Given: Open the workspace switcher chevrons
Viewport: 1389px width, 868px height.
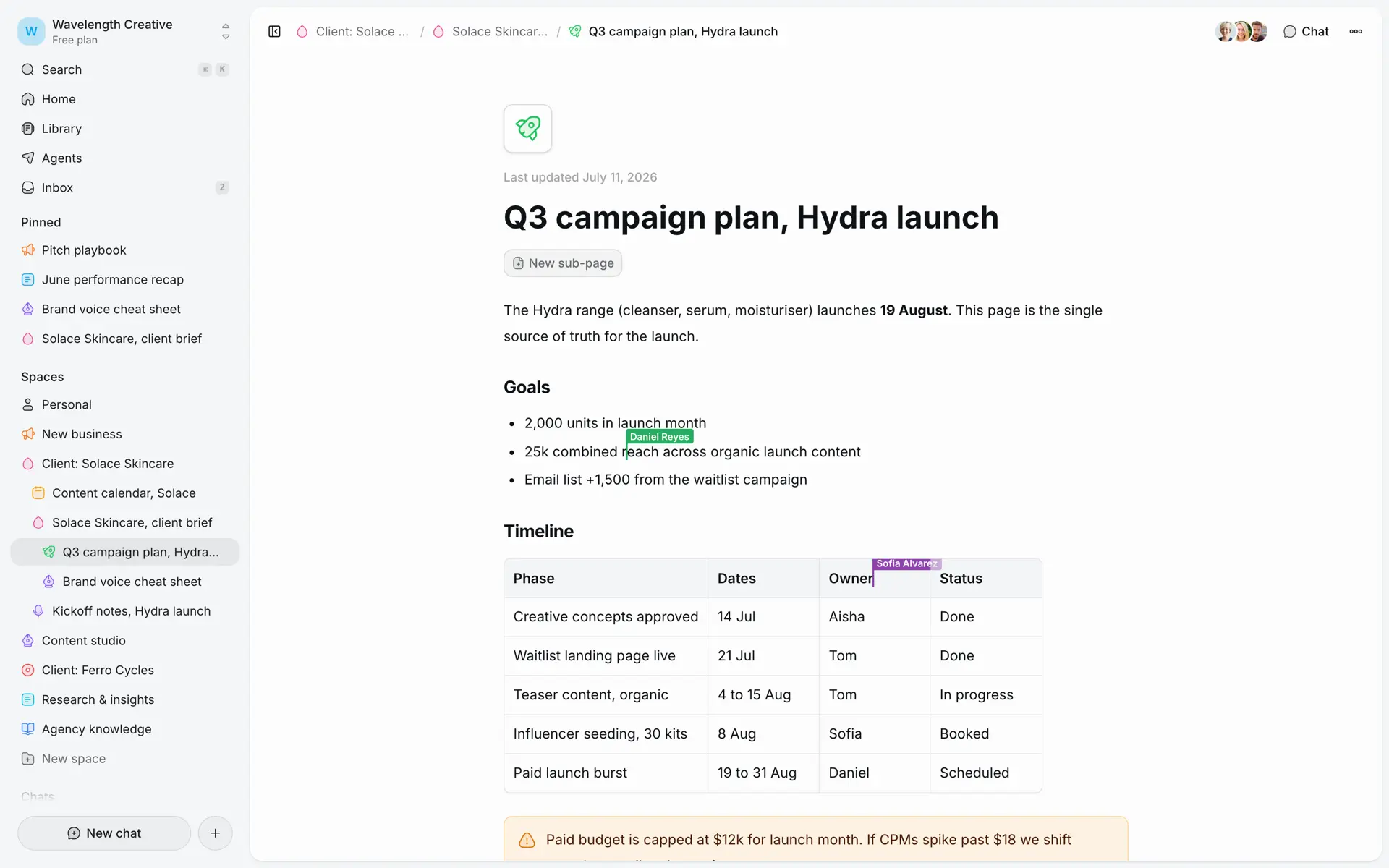Looking at the screenshot, I should (226, 31).
